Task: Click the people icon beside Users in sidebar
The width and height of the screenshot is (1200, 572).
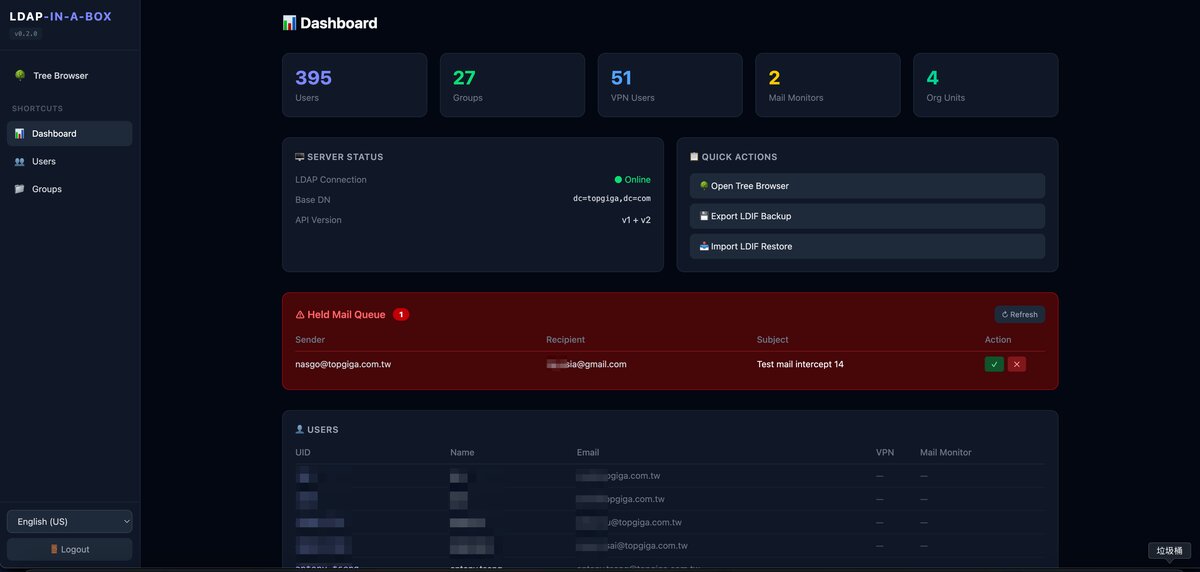Action: (20, 161)
